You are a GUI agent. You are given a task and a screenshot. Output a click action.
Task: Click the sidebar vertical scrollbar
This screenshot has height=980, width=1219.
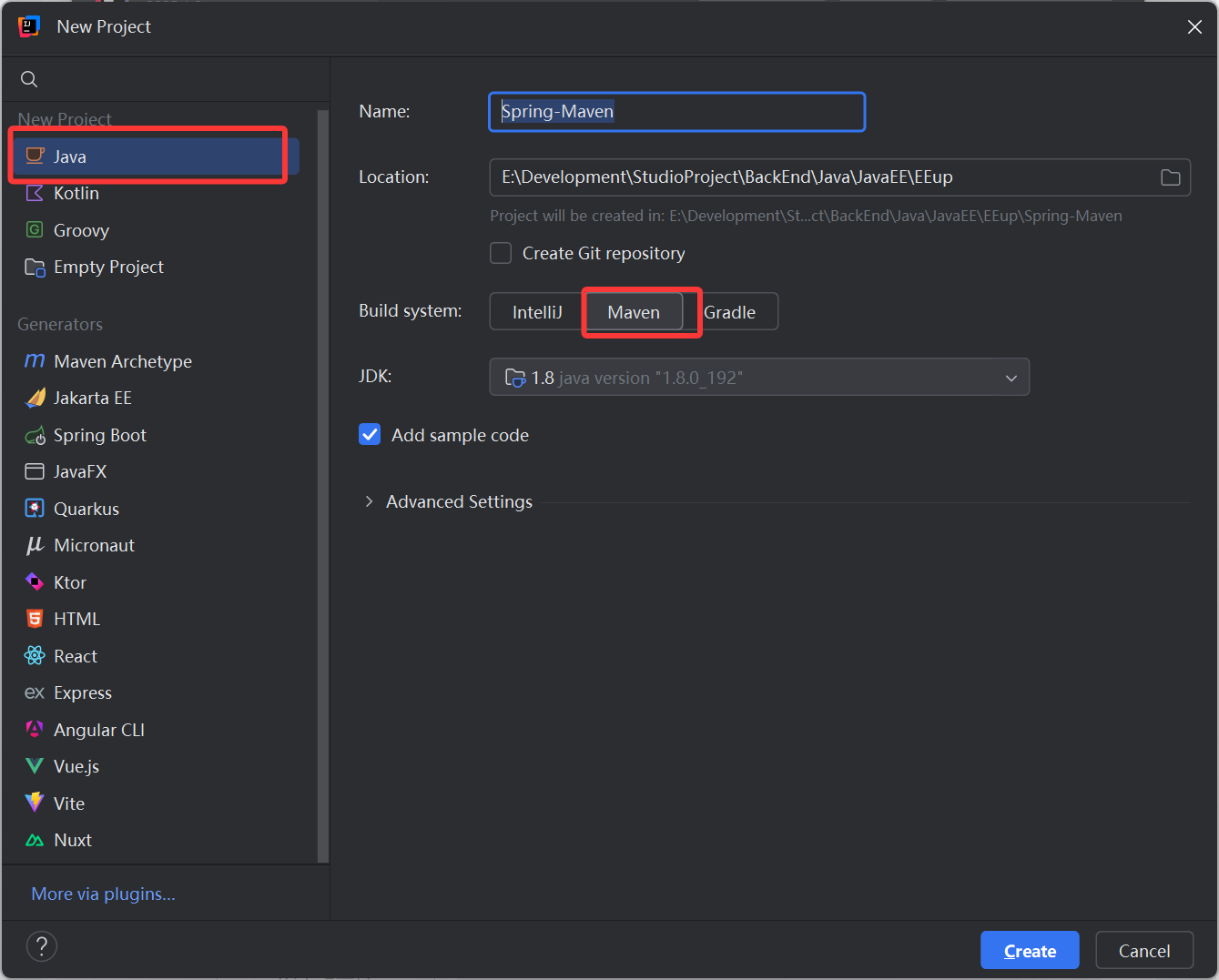coord(322,486)
